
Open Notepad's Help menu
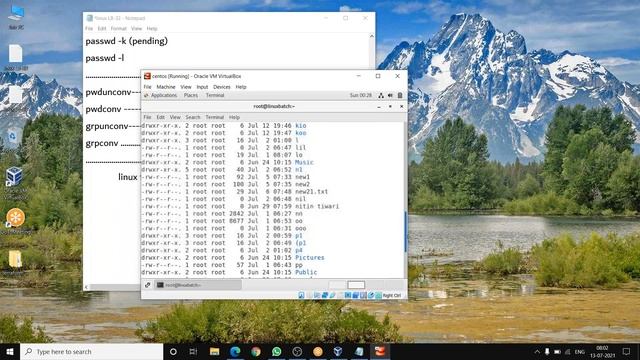[152, 29]
